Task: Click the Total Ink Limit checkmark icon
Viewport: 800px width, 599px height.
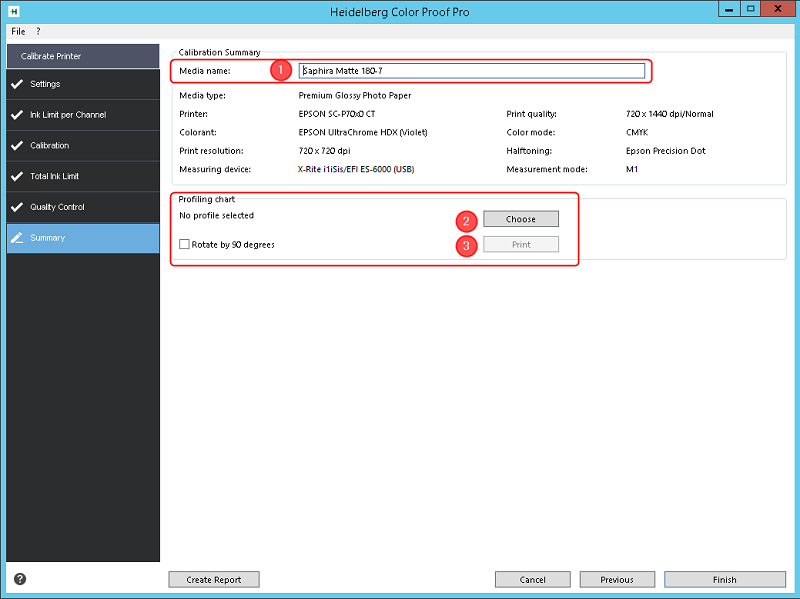Action: pos(17,176)
